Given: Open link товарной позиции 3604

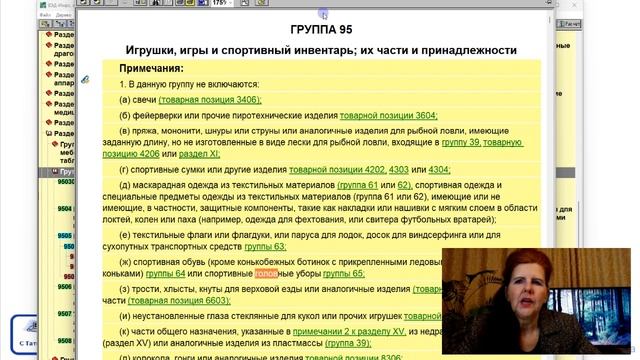Looking at the screenshot, I should 389,116.
